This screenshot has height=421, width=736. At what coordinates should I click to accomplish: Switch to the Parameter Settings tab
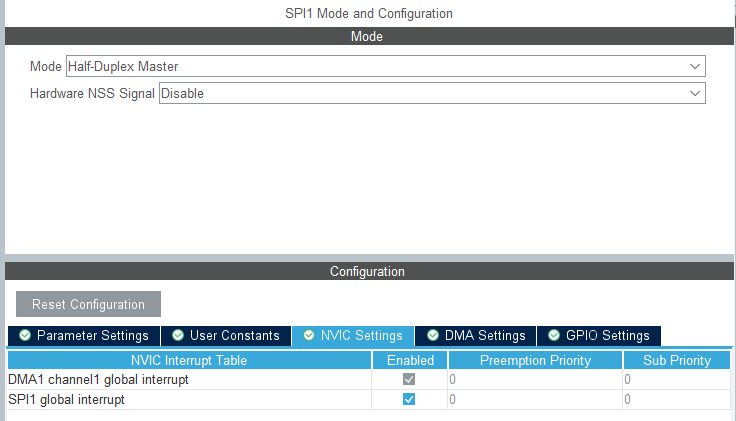[x=92, y=336]
